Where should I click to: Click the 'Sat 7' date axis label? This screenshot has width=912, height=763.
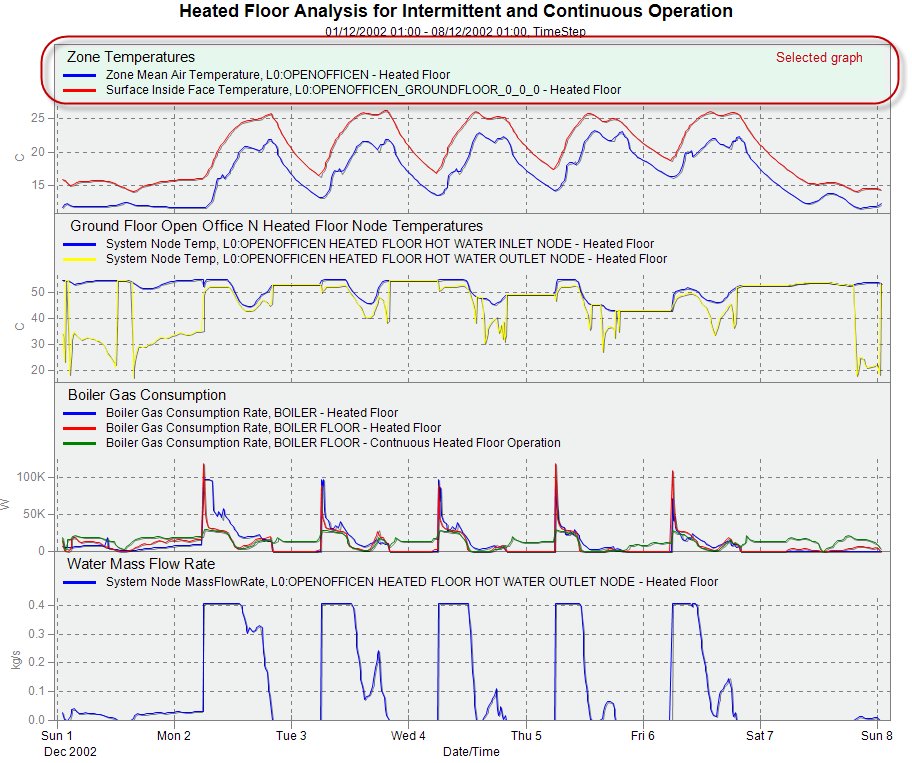tap(759, 736)
